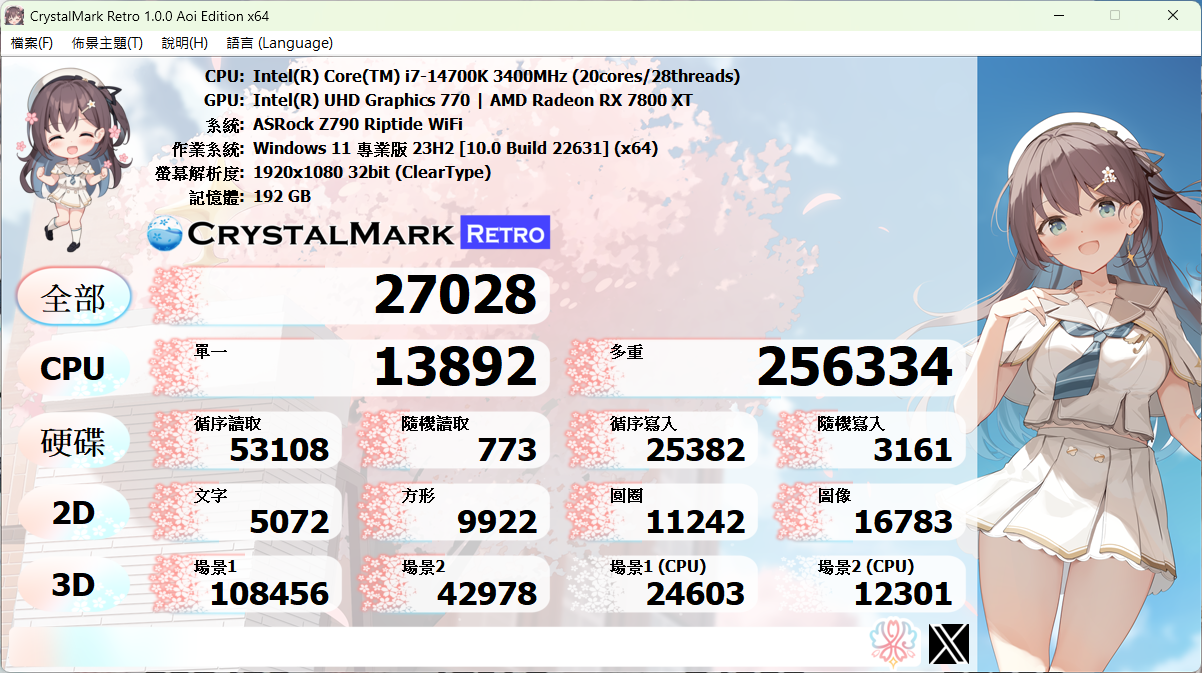Open the 檔案(F) menu

31,43
